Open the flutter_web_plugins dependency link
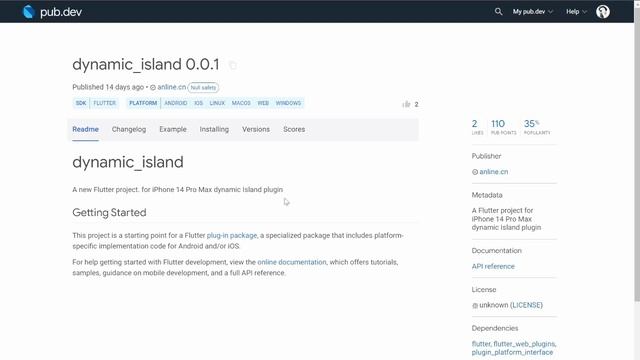 pos(524,344)
